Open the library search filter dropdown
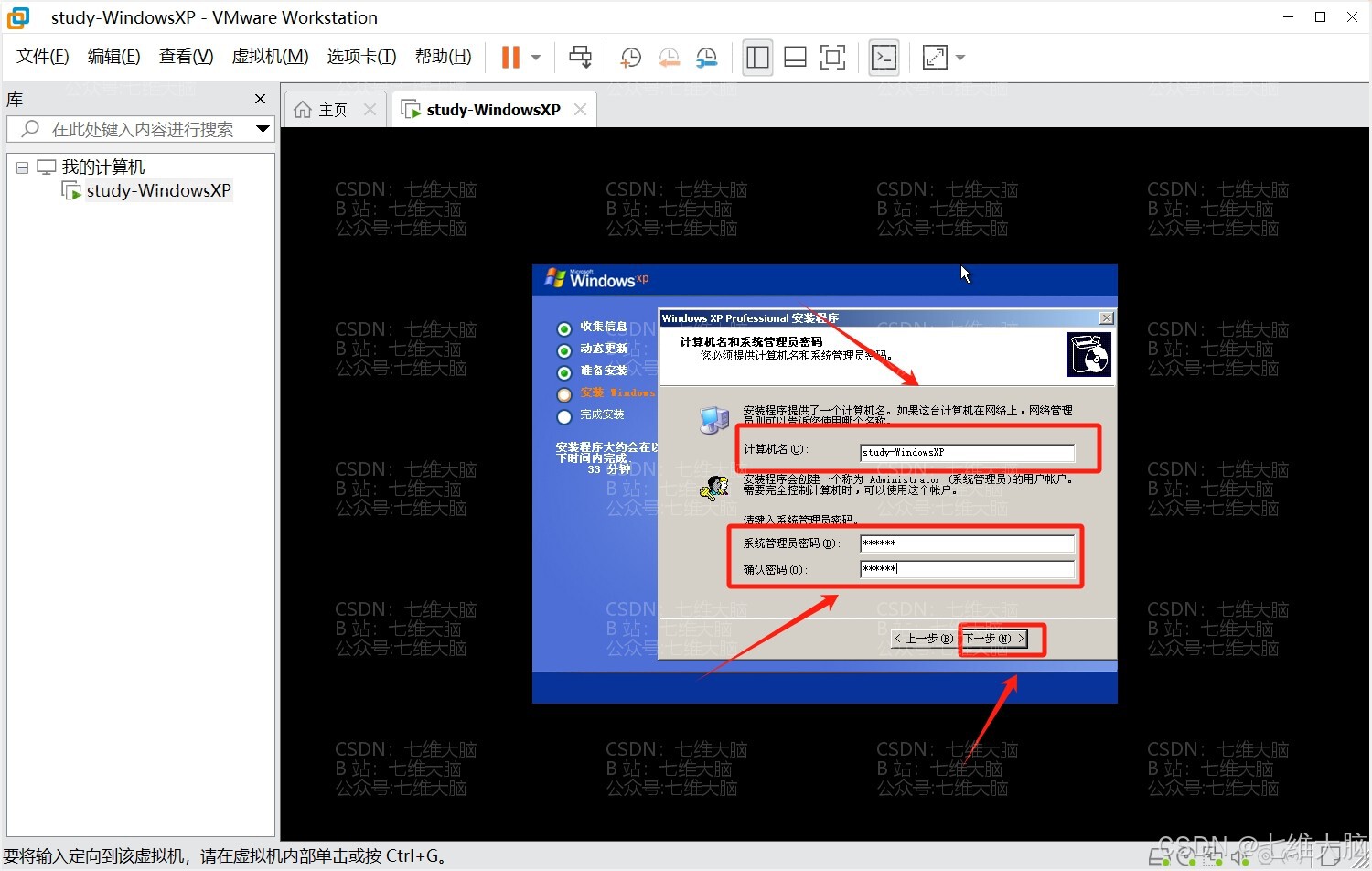The width and height of the screenshot is (1372, 871). click(x=263, y=129)
